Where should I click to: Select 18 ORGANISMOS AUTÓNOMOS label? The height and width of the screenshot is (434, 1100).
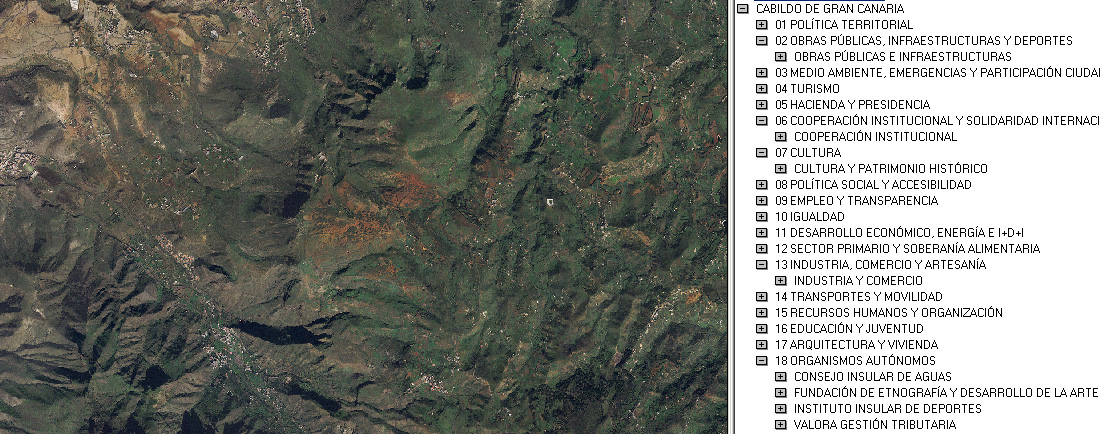[x=855, y=361]
